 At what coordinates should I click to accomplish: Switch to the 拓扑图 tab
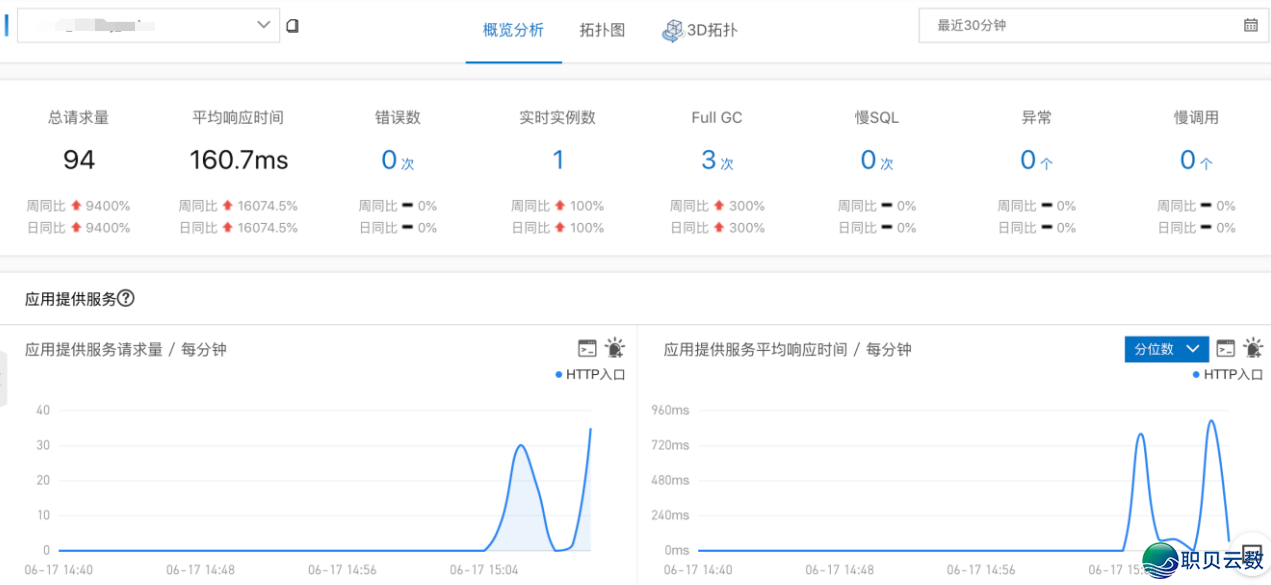pos(602,30)
